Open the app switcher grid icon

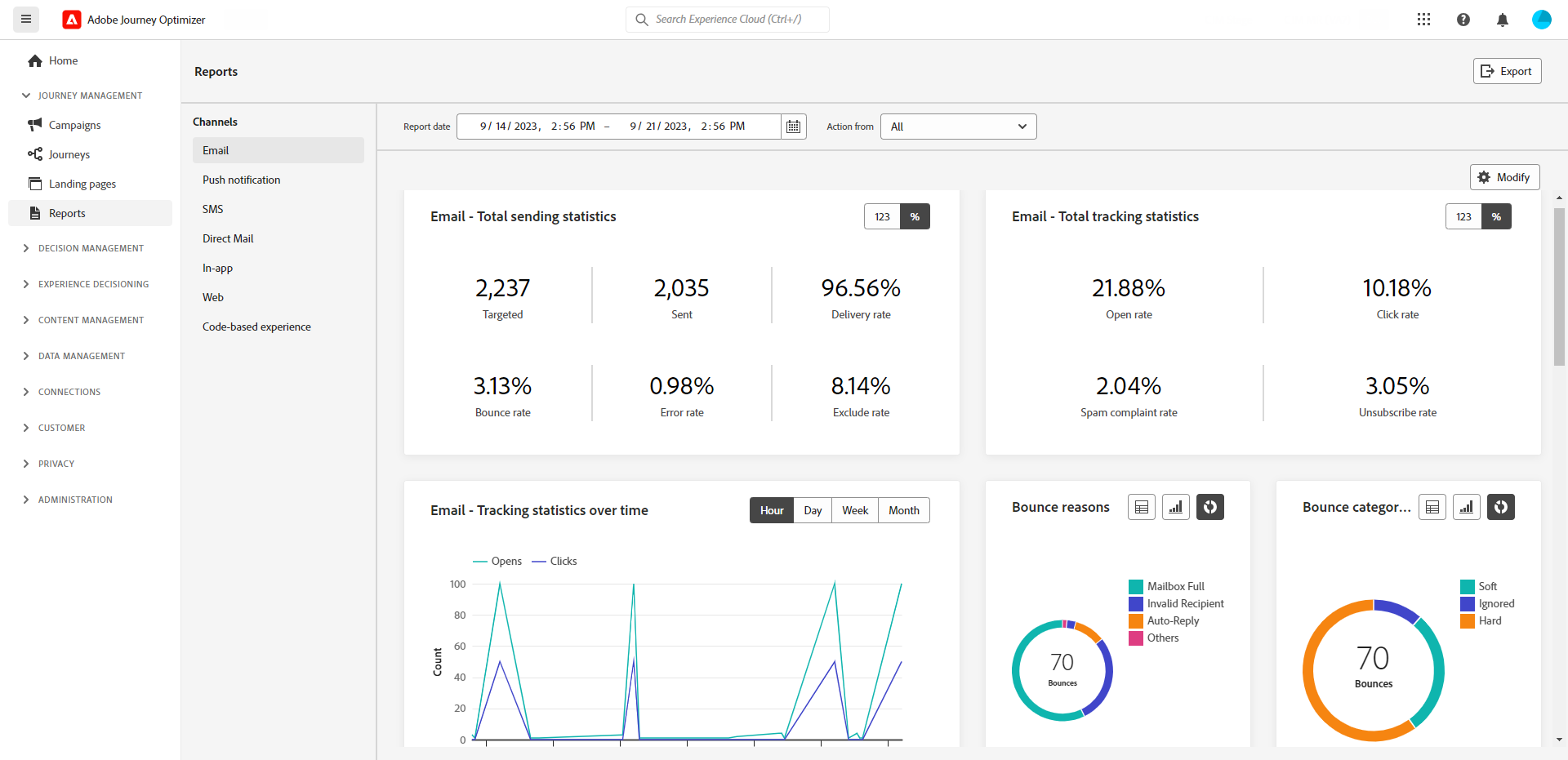coord(1423,20)
